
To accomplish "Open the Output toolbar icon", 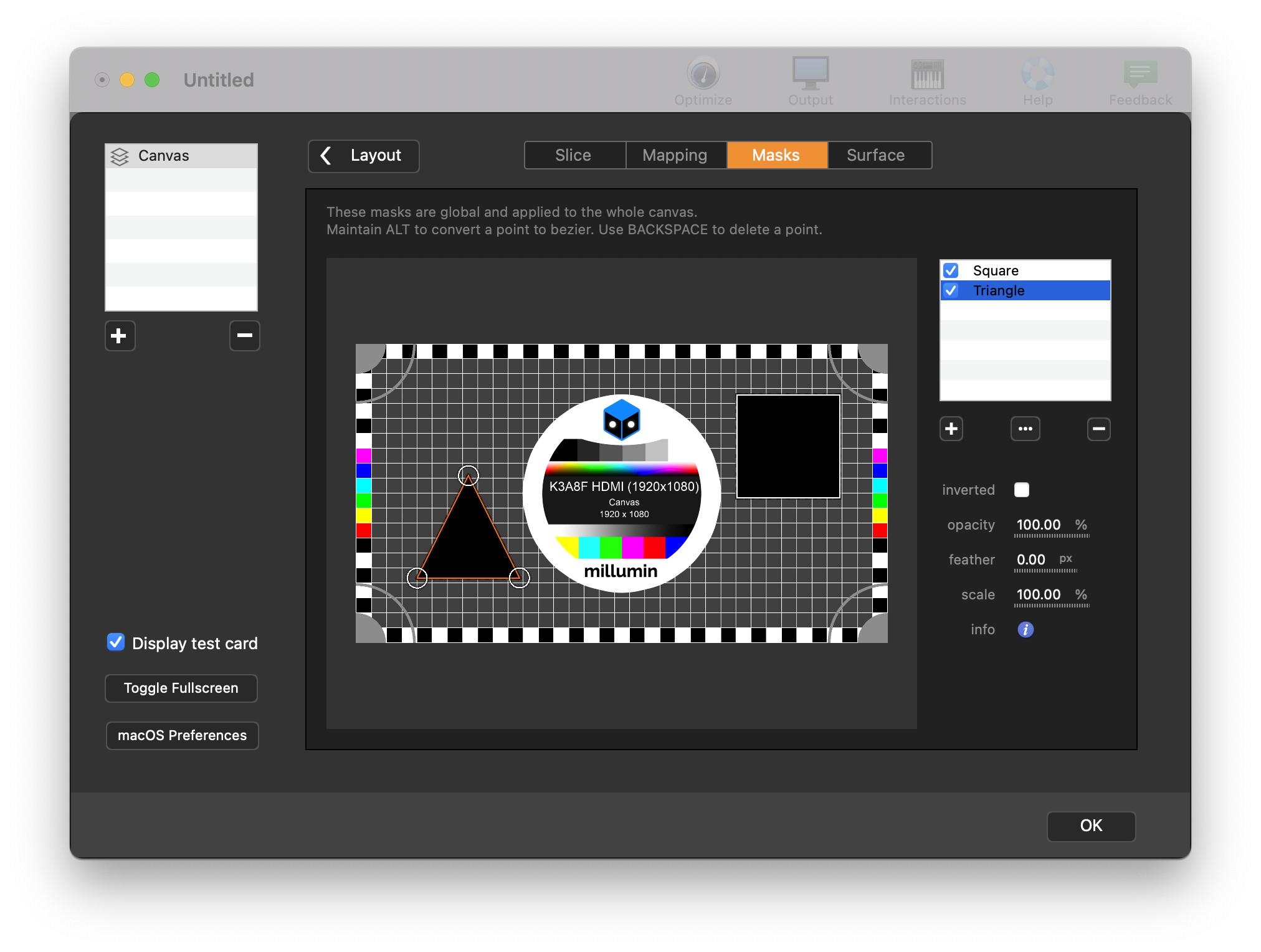I will 810,75.
